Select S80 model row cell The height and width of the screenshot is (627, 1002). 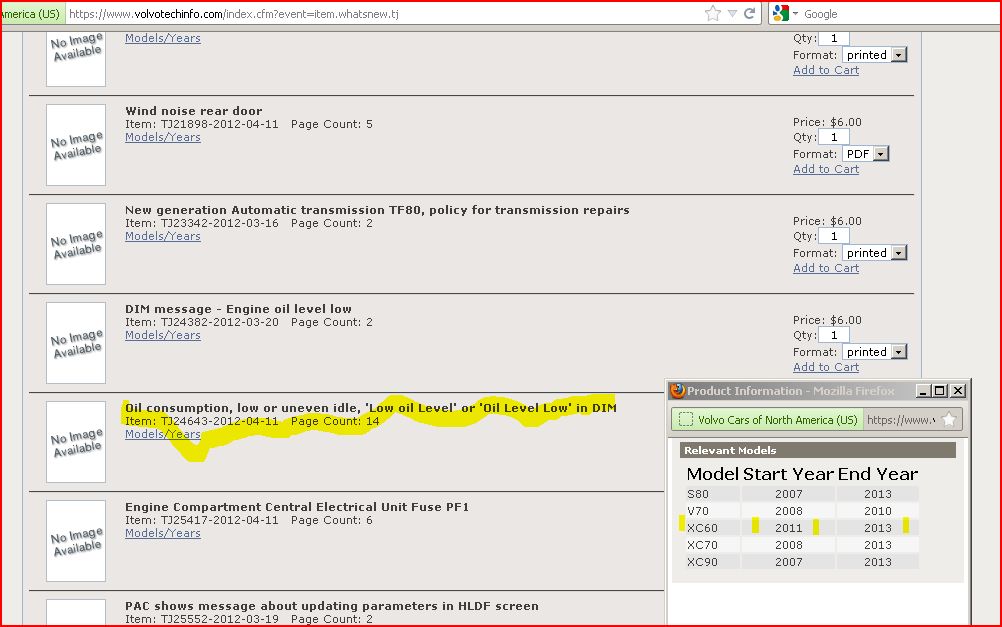[x=713, y=494]
